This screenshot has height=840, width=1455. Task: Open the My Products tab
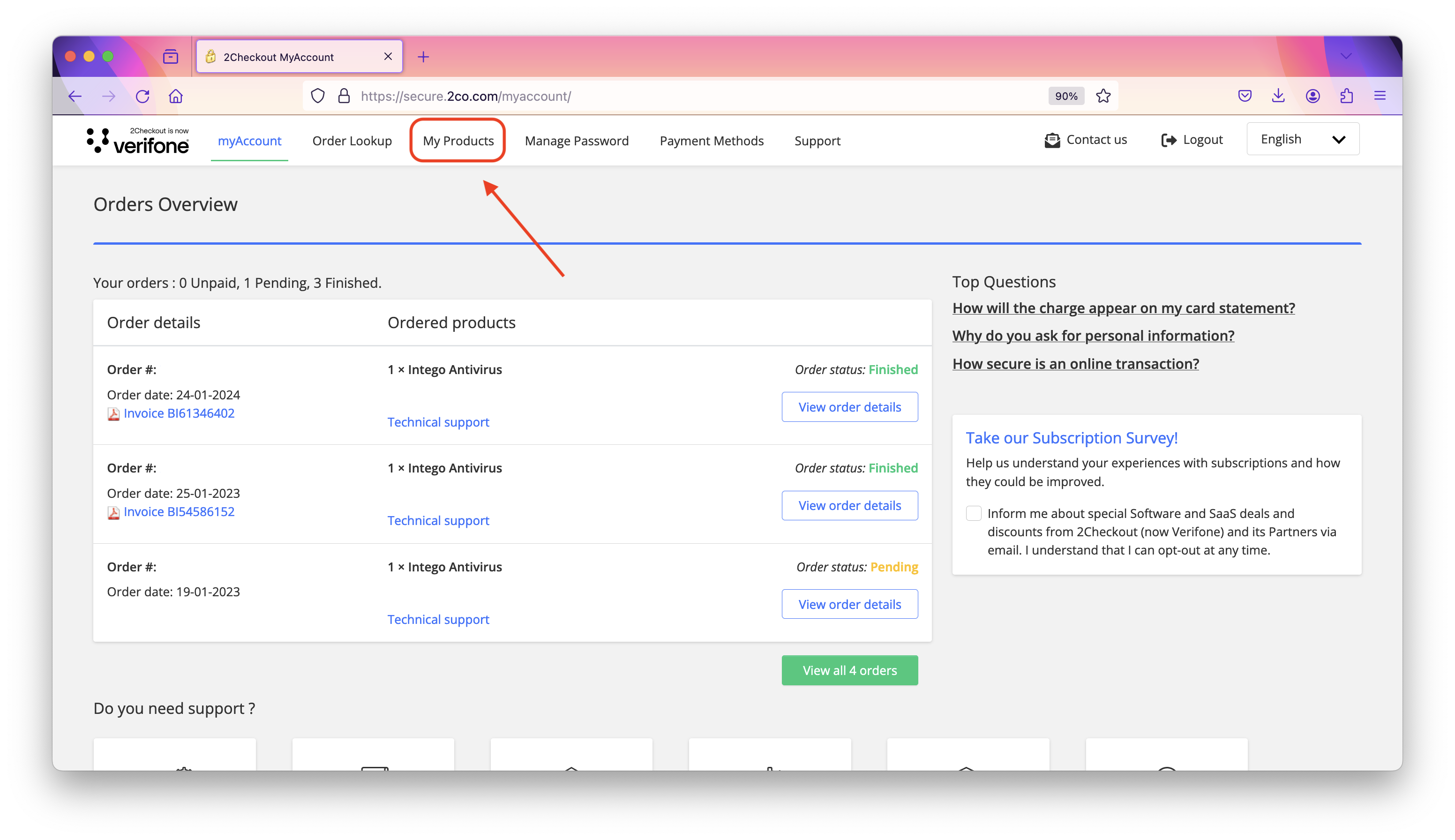click(458, 141)
